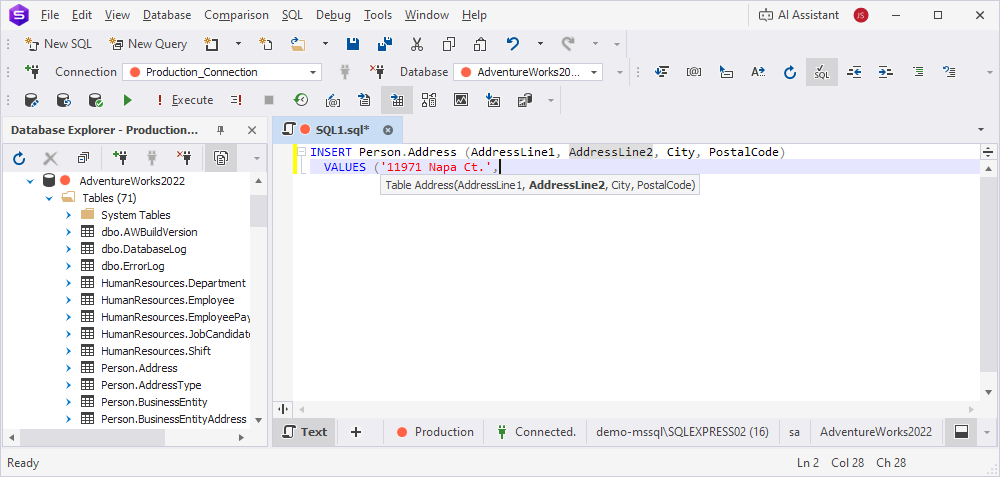Viewport: 1000px width, 477px height.
Task: Toggle the highlighted results grid toolbar button
Action: (x=397, y=100)
